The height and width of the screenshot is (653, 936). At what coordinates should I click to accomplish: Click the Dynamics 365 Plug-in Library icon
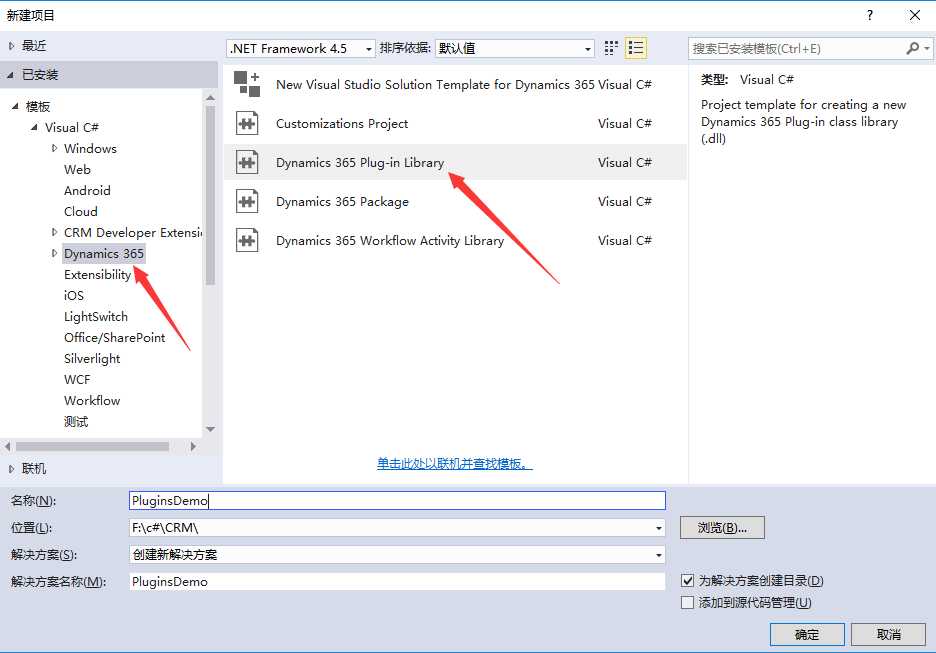click(x=247, y=162)
